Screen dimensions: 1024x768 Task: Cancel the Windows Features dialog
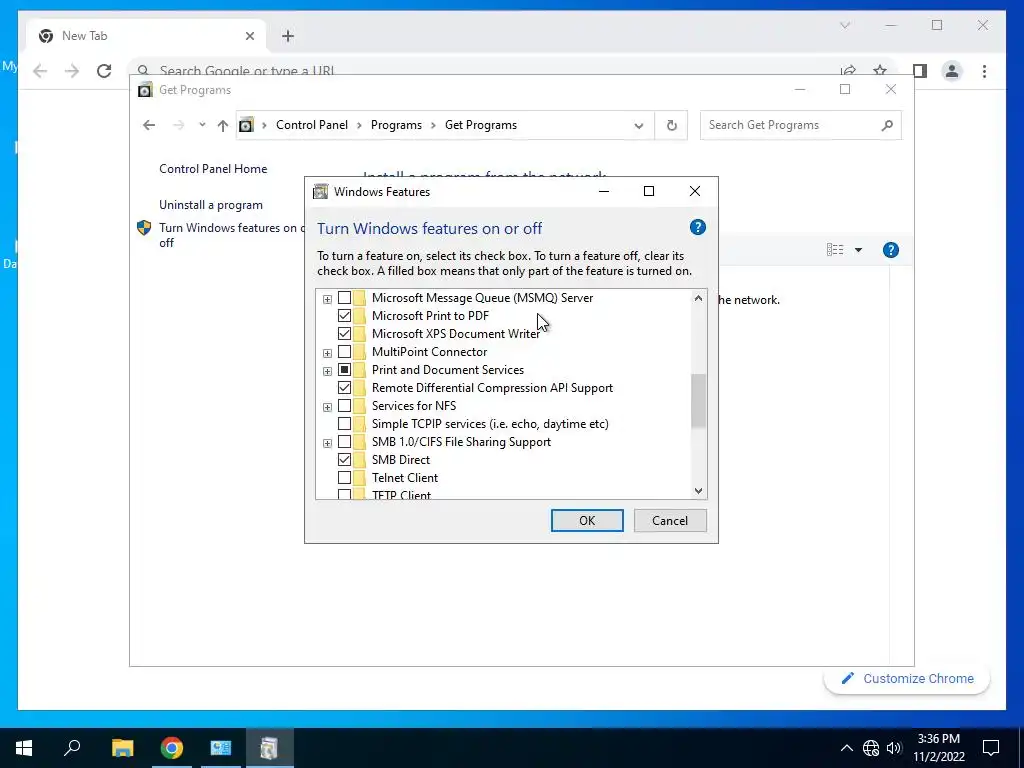(670, 520)
